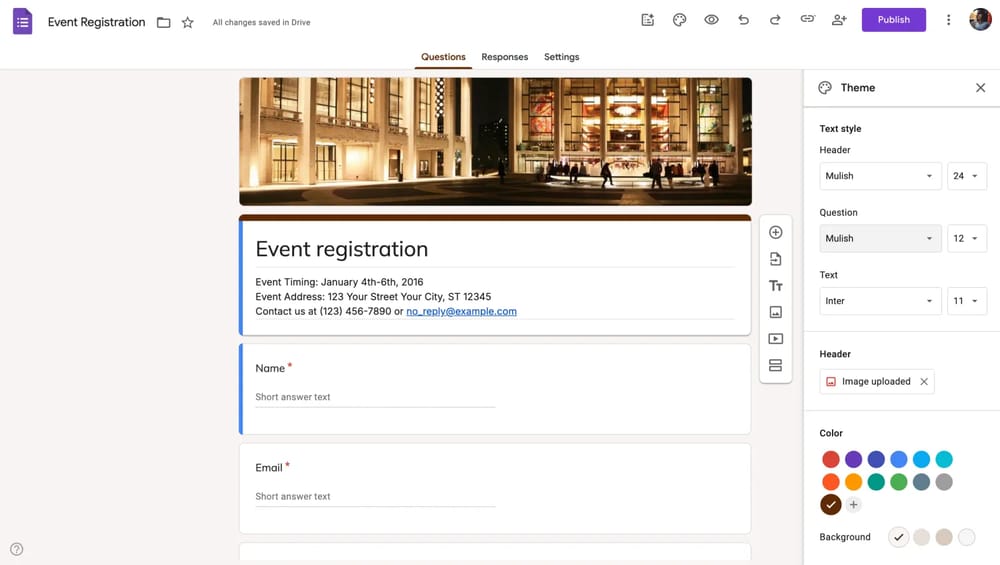Click the Add video icon
Image resolution: width=1000 pixels, height=565 pixels.
(x=775, y=339)
